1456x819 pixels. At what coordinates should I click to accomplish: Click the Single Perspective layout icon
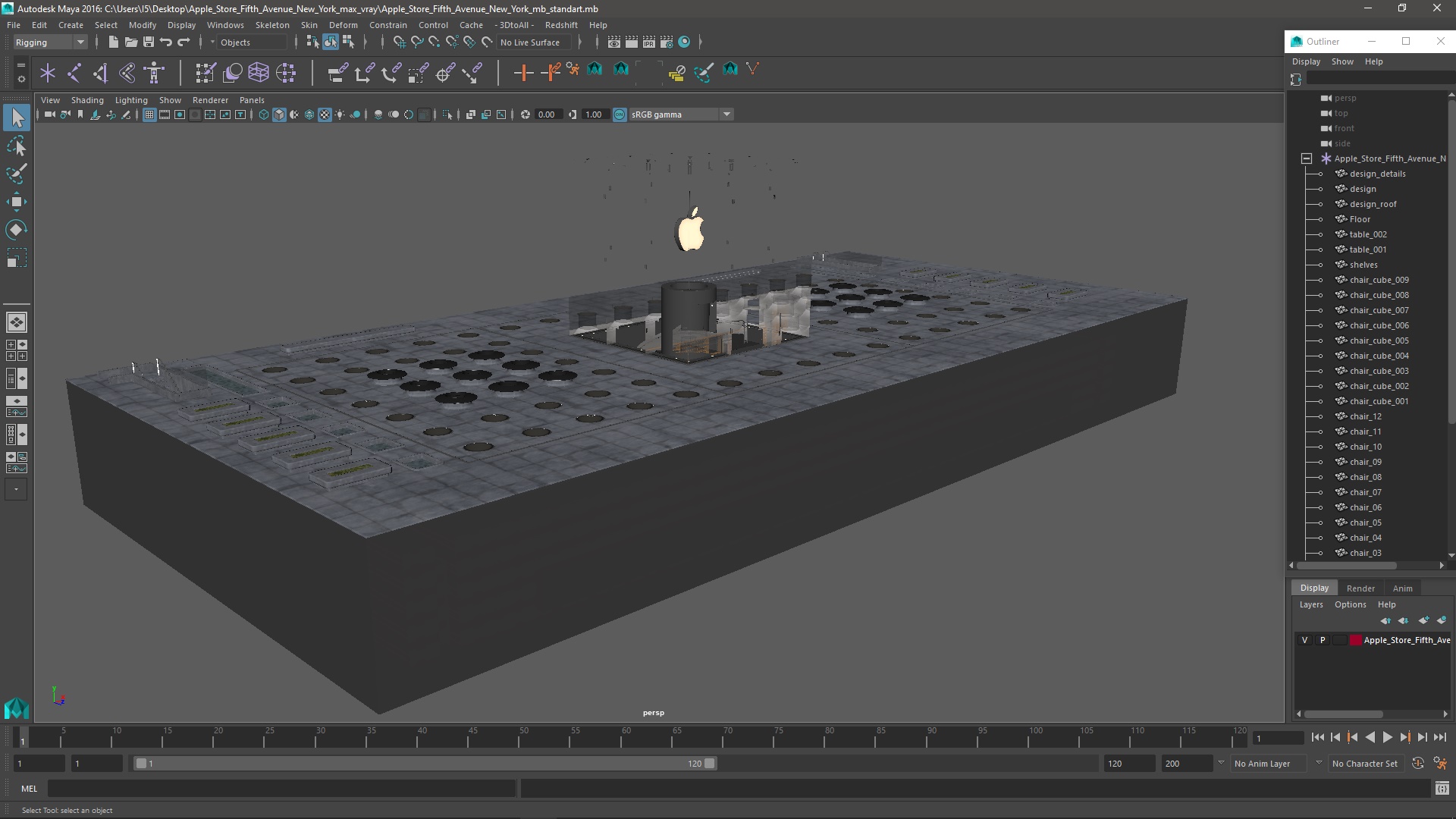point(17,322)
